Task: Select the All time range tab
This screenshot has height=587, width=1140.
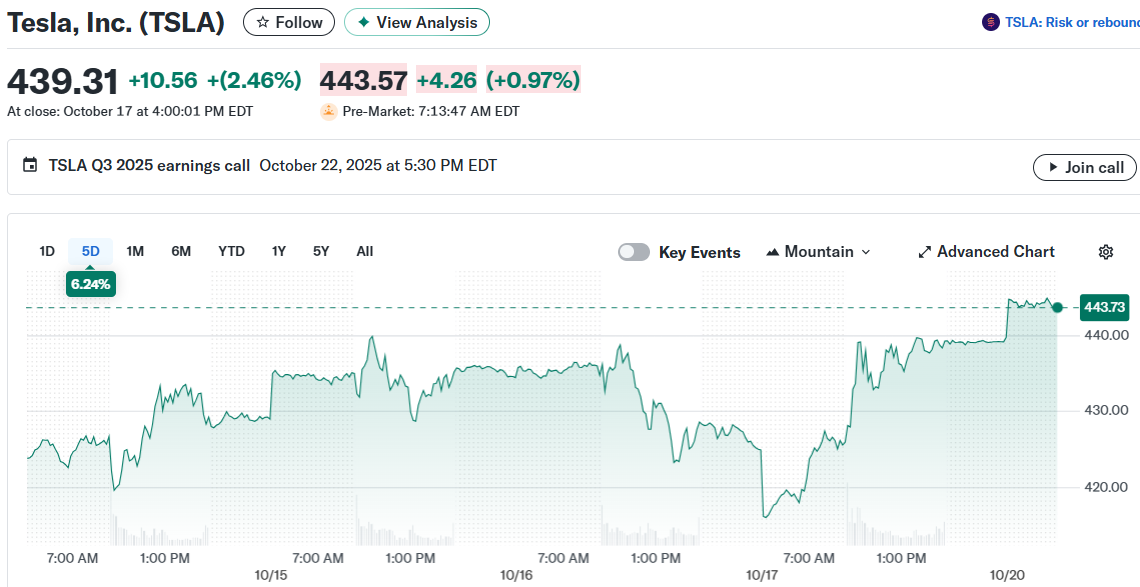Action: [x=365, y=251]
